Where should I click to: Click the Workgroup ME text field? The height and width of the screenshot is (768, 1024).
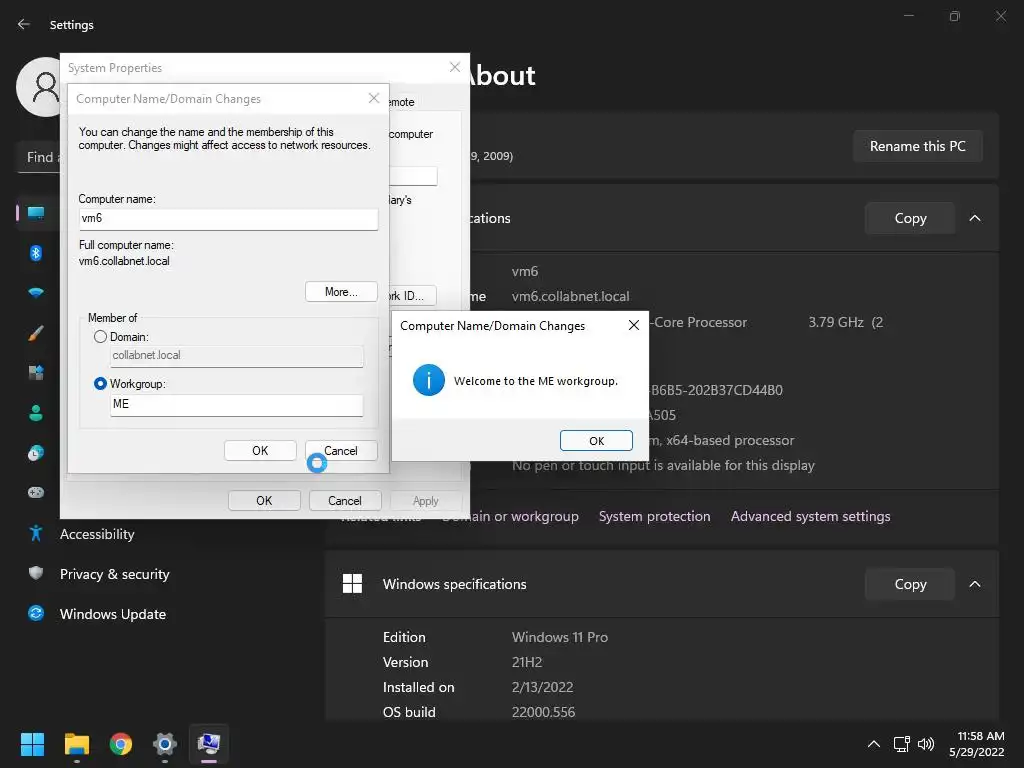tap(236, 405)
